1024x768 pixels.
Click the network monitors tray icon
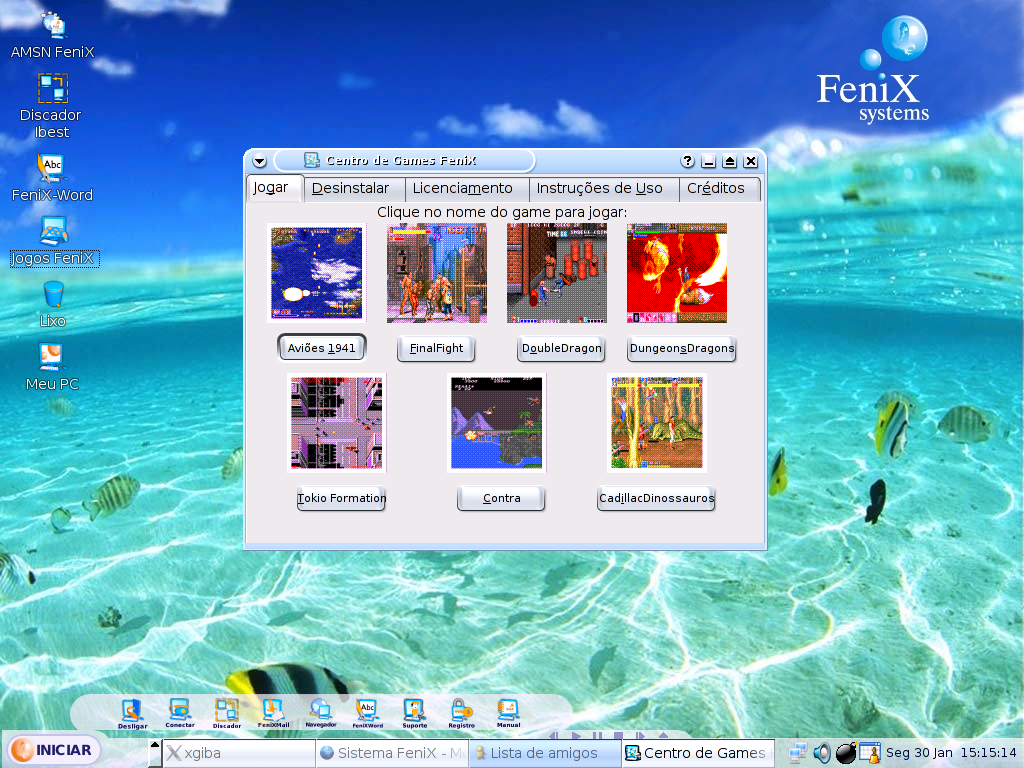[x=798, y=753]
